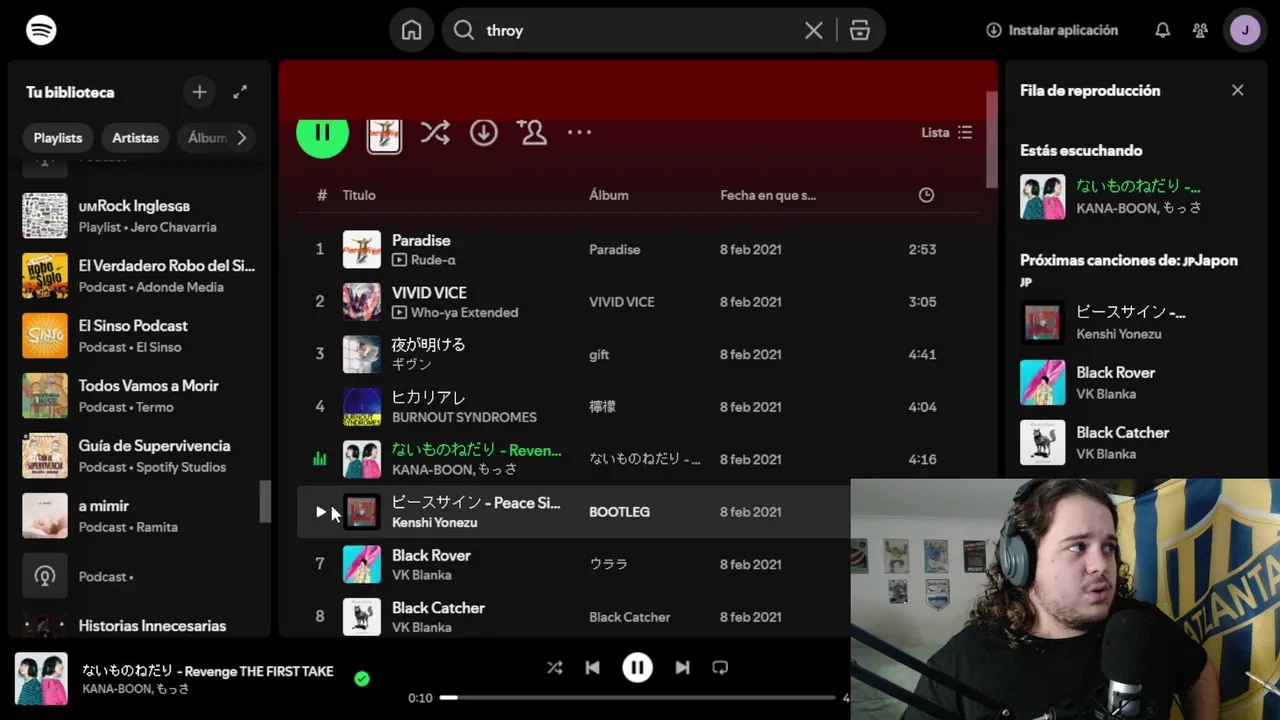The image size is (1280, 720).
Task: Create a new playlist with plus button
Action: [199, 92]
